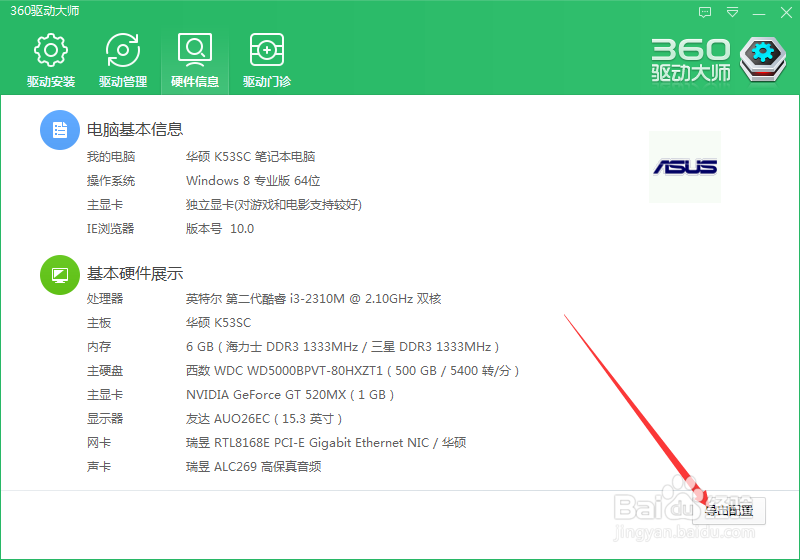Click the 操作系统 label

click(x=111, y=181)
